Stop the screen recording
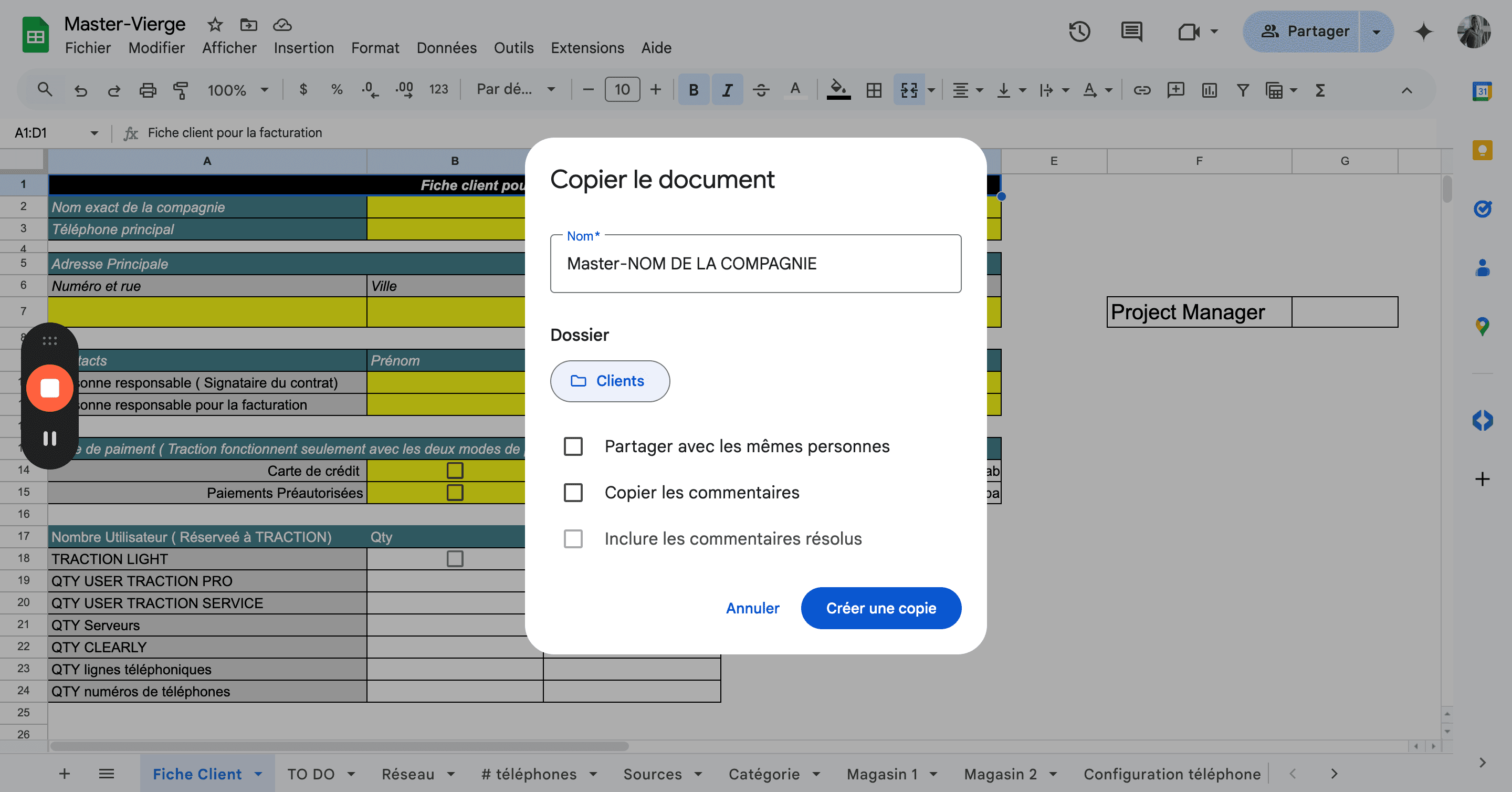 [50, 388]
